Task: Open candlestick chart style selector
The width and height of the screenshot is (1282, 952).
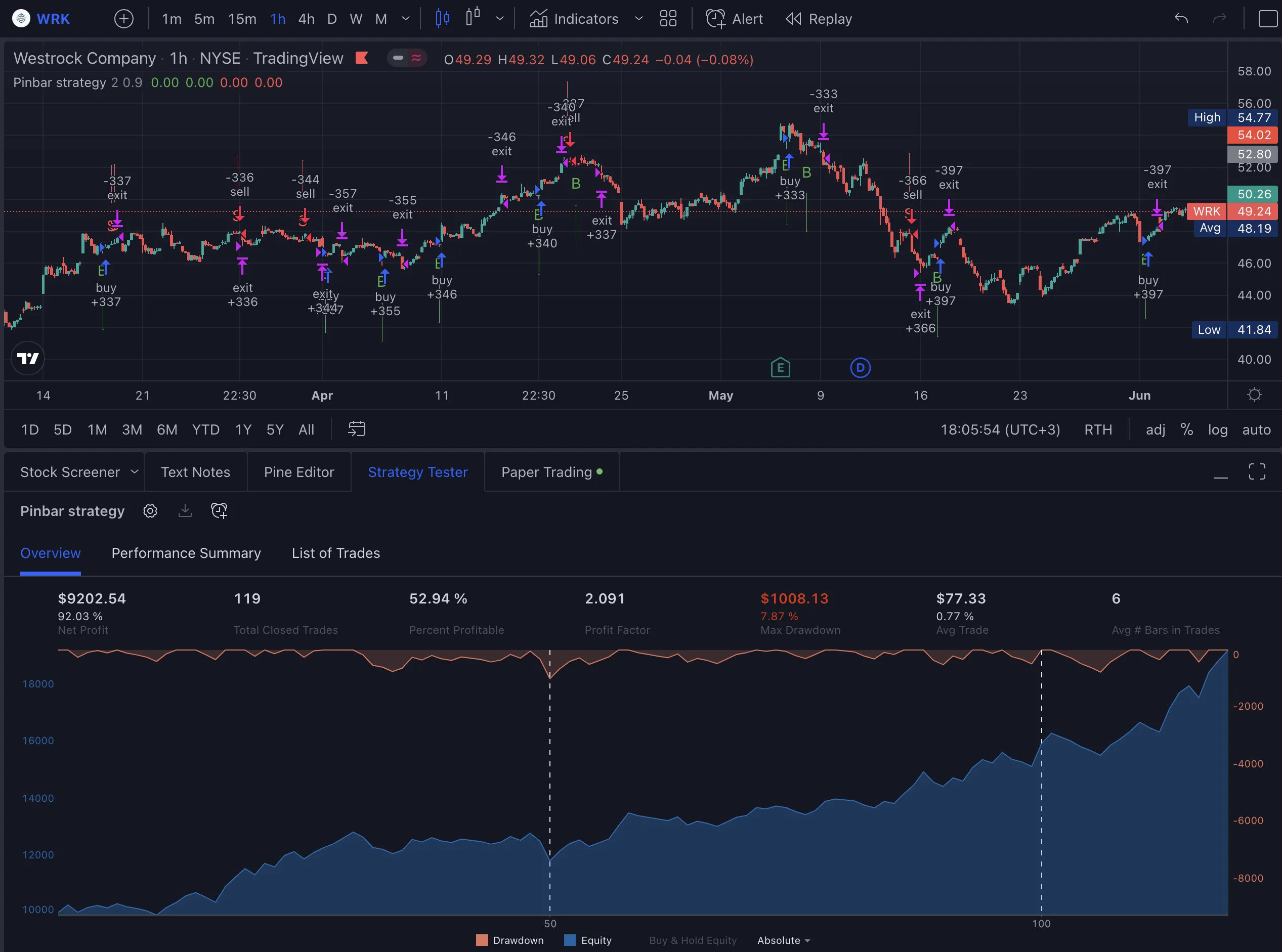Action: [x=443, y=18]
